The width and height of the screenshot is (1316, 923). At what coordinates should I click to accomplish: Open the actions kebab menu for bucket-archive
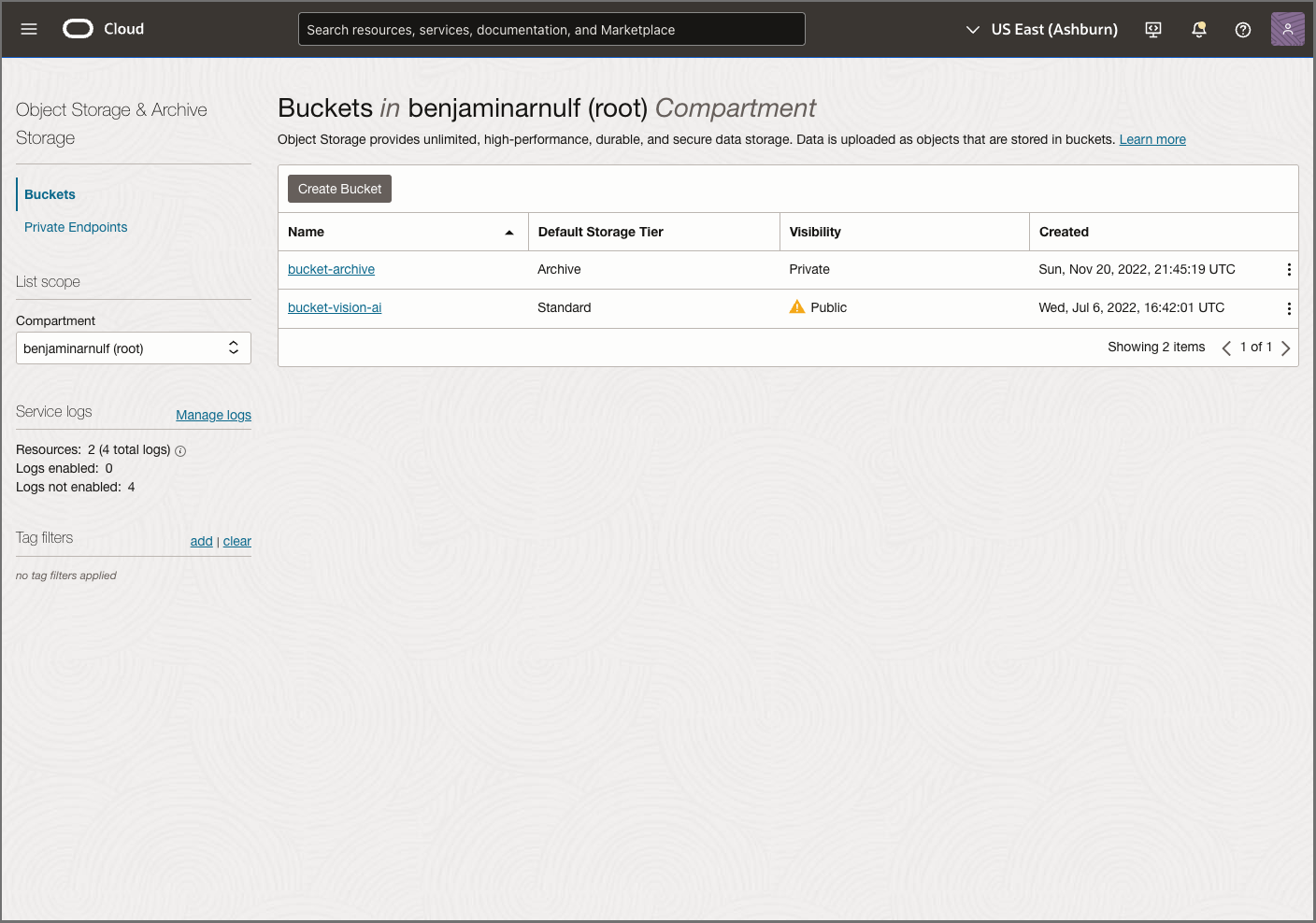[x=1289, y=269]
